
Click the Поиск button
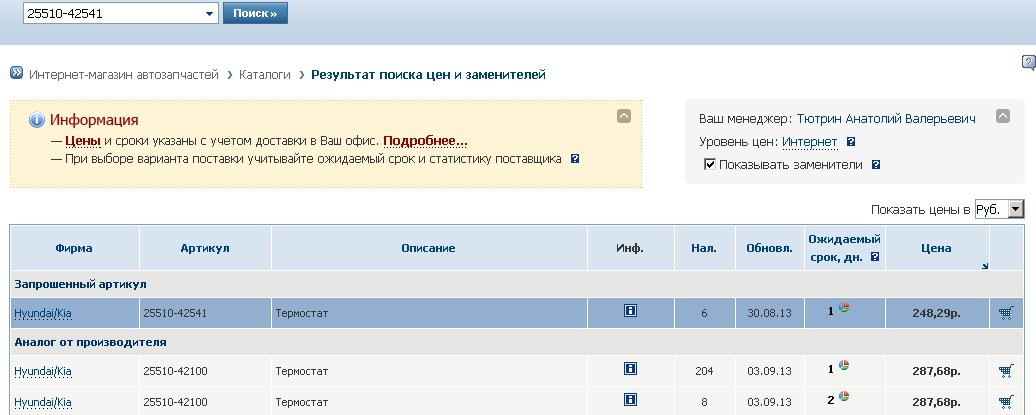point(255,13)
